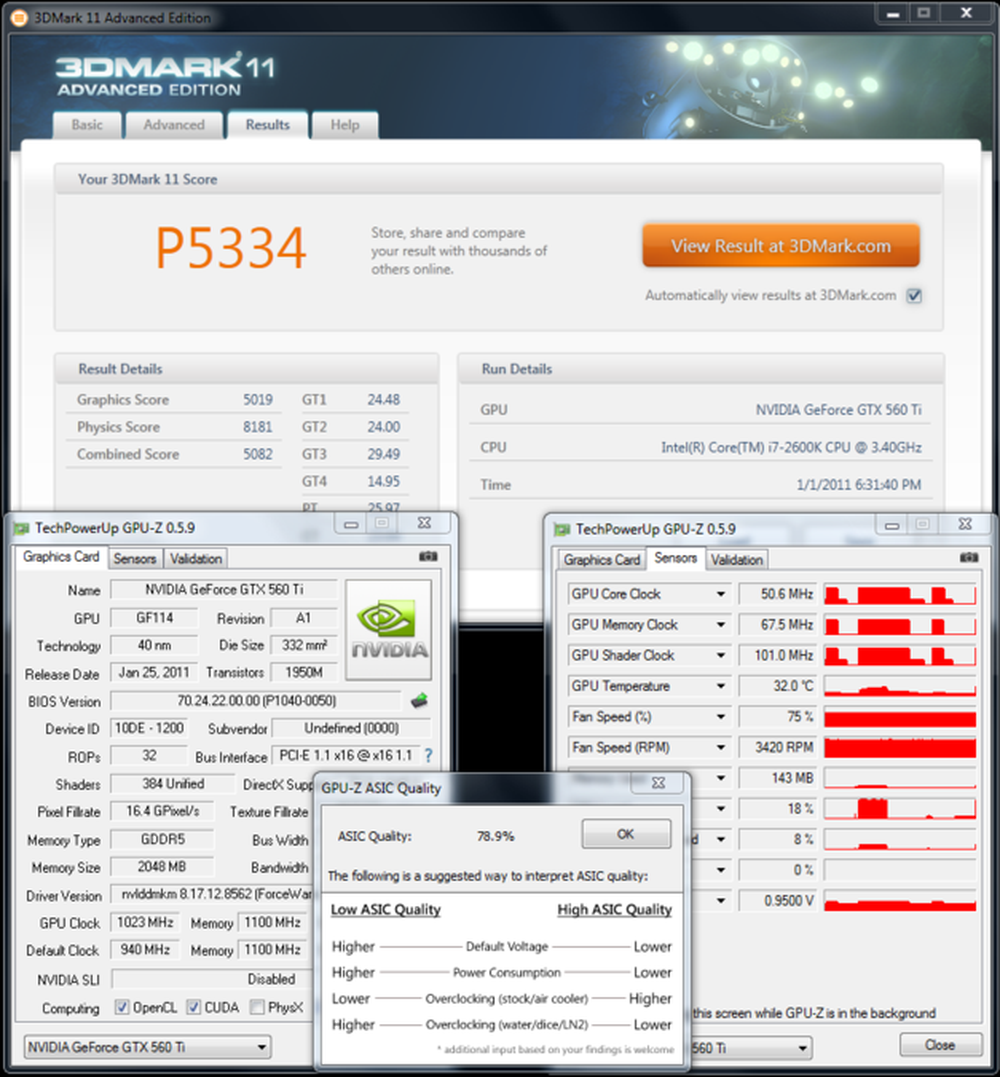
Task: Click the NVIDIA SLI field showing Disabled
Action: [x=212, y=978]
